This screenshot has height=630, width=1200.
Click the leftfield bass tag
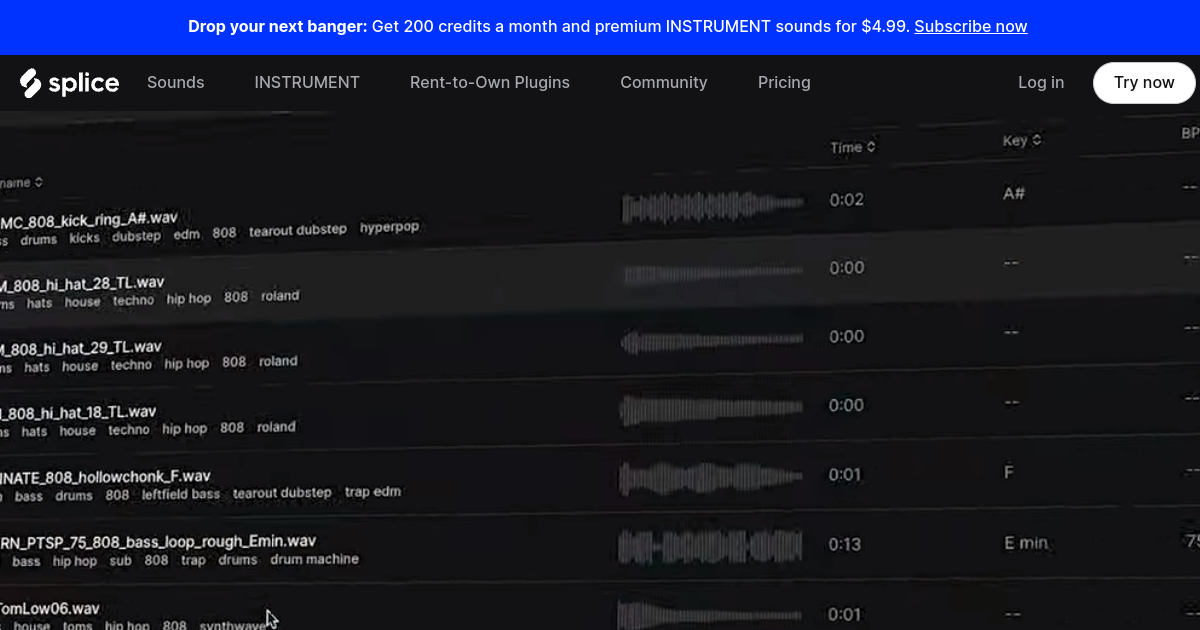pyautogui.click(x=181, y=494)
